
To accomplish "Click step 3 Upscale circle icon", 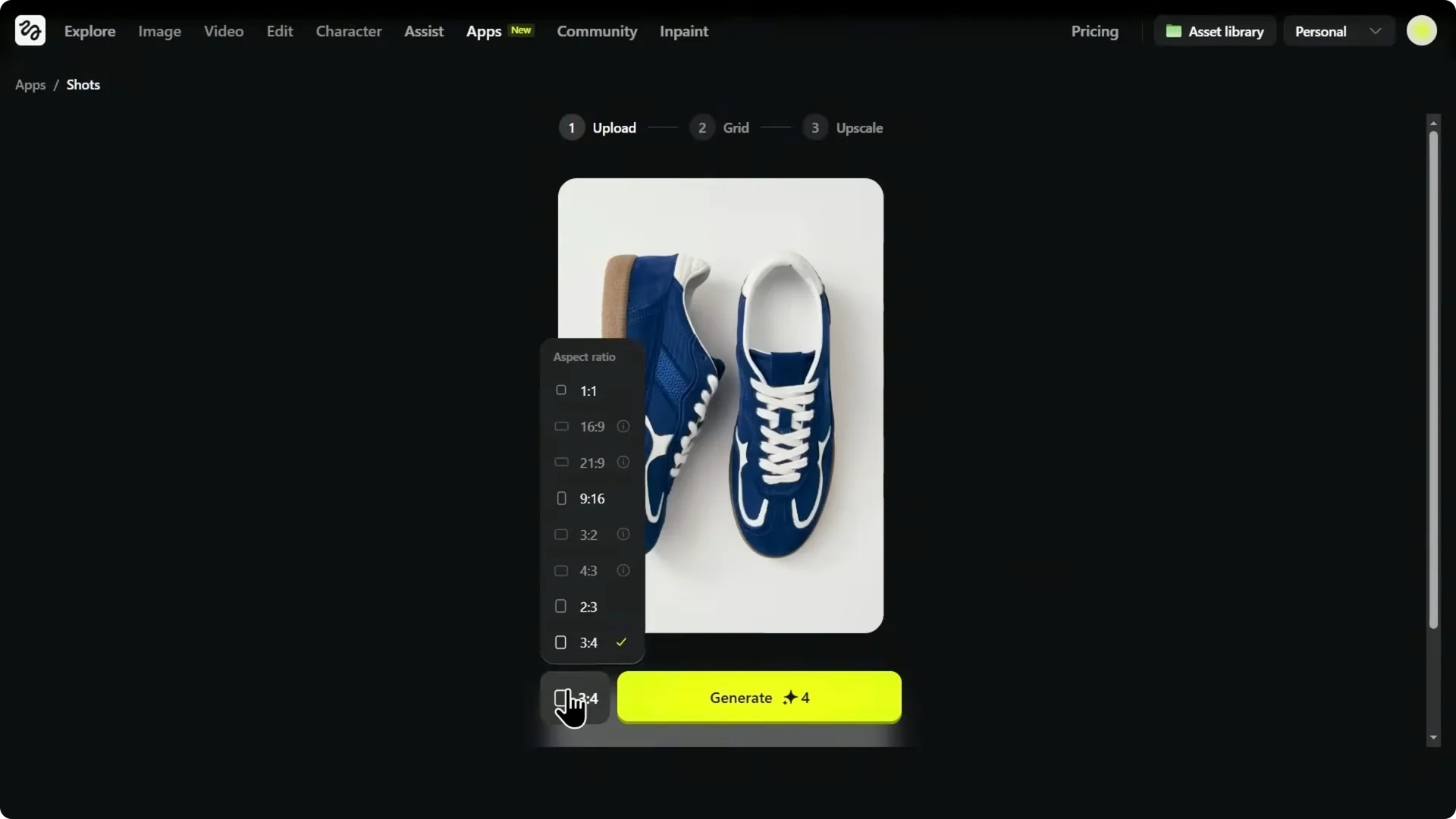I will click(x=815, y=127).
